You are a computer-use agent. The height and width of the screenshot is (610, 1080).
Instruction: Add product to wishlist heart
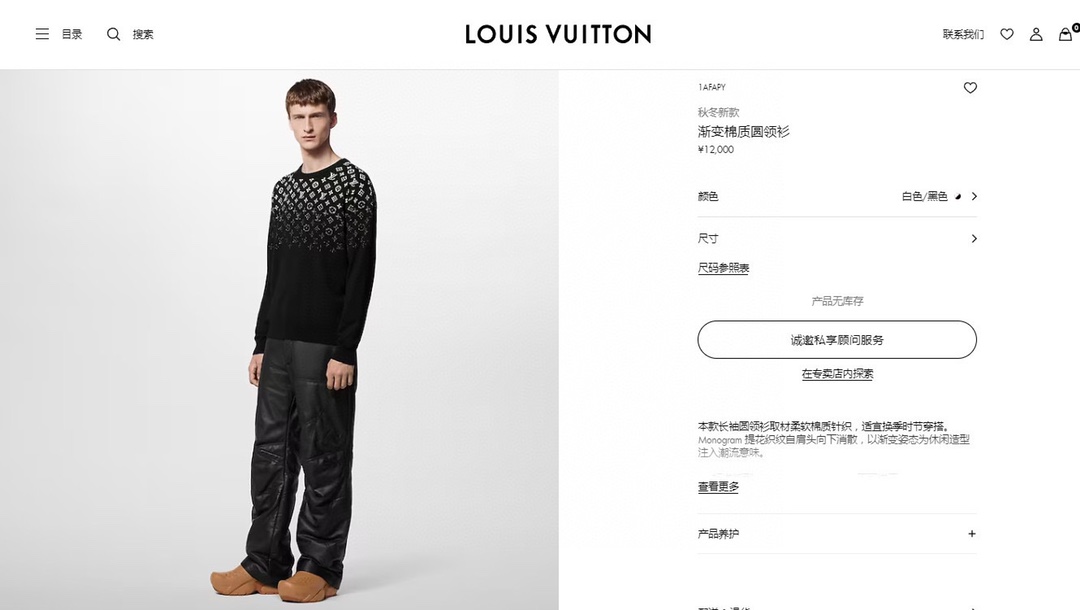pos(970,87)
